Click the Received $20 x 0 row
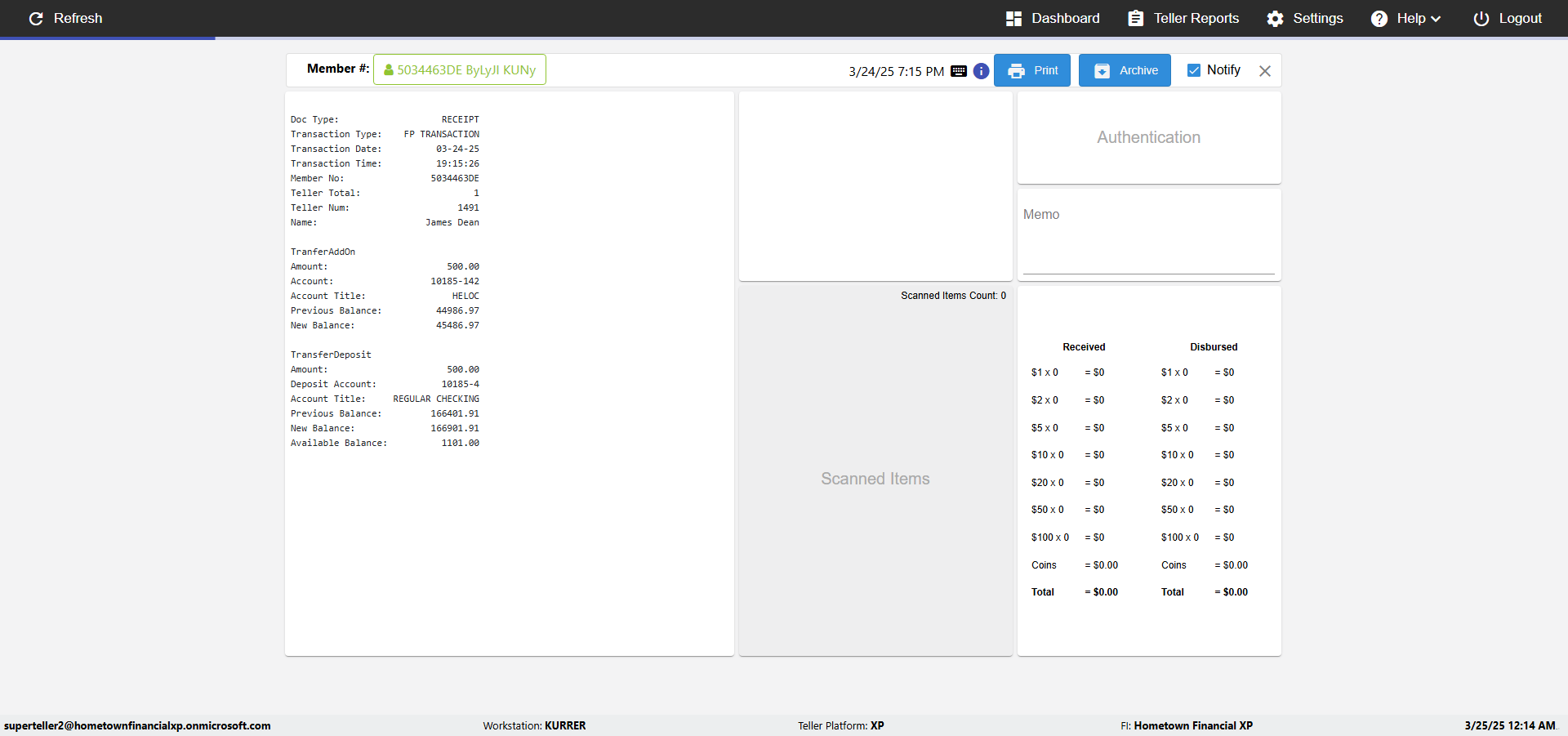Viewport: 1568px width, 736px height. (1067, 483)
